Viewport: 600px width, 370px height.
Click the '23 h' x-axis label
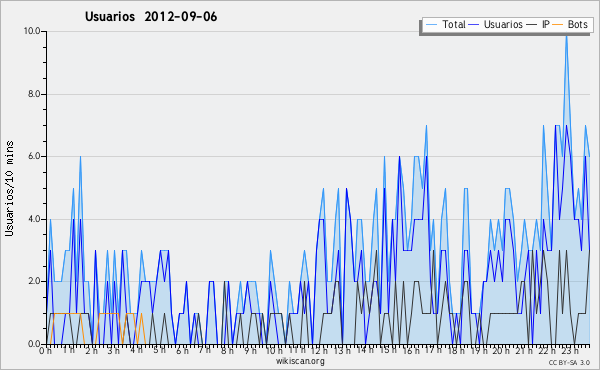(570, 351)
